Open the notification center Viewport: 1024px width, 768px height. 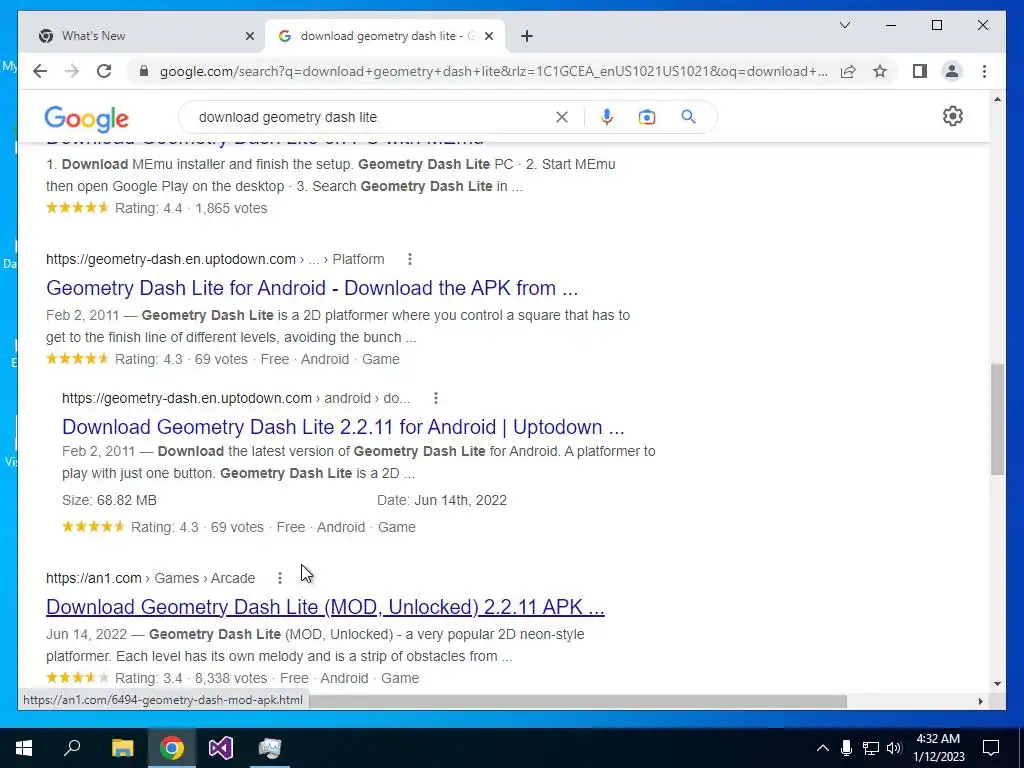point(991,748)
